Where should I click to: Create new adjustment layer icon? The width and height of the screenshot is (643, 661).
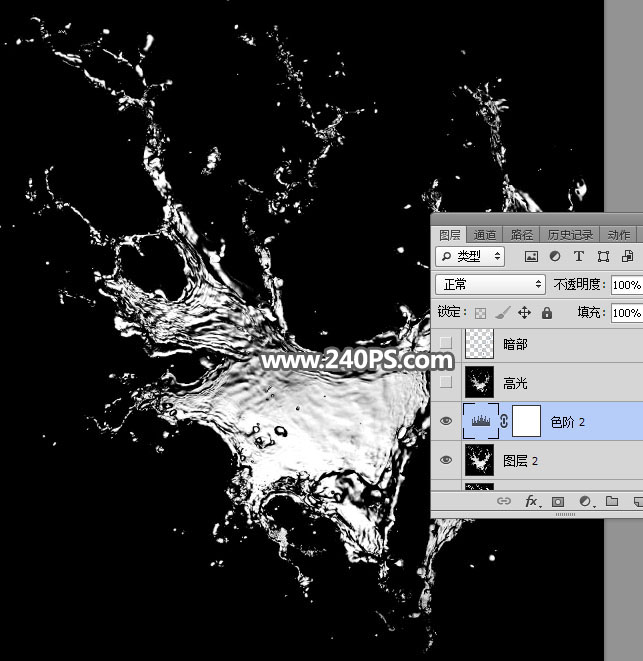(x=585, y=501)
